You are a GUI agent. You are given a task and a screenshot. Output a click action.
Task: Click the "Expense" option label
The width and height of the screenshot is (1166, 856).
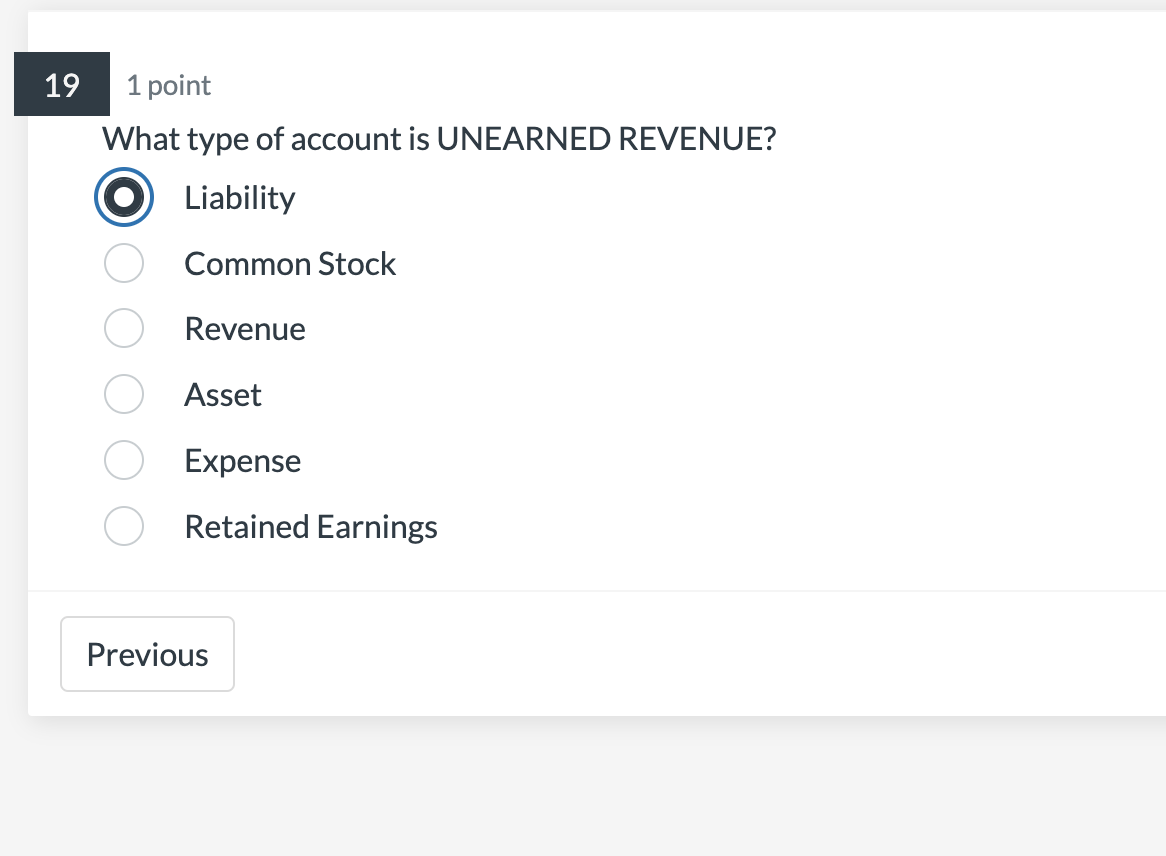(242, 460)
